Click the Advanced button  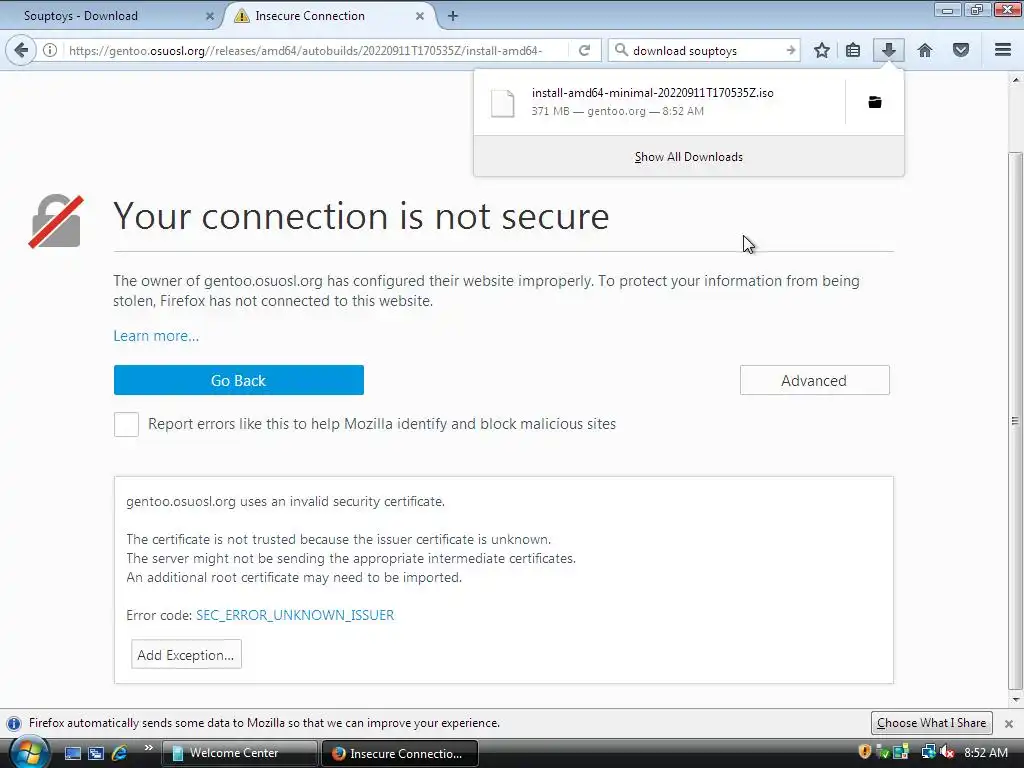point(814,380)
